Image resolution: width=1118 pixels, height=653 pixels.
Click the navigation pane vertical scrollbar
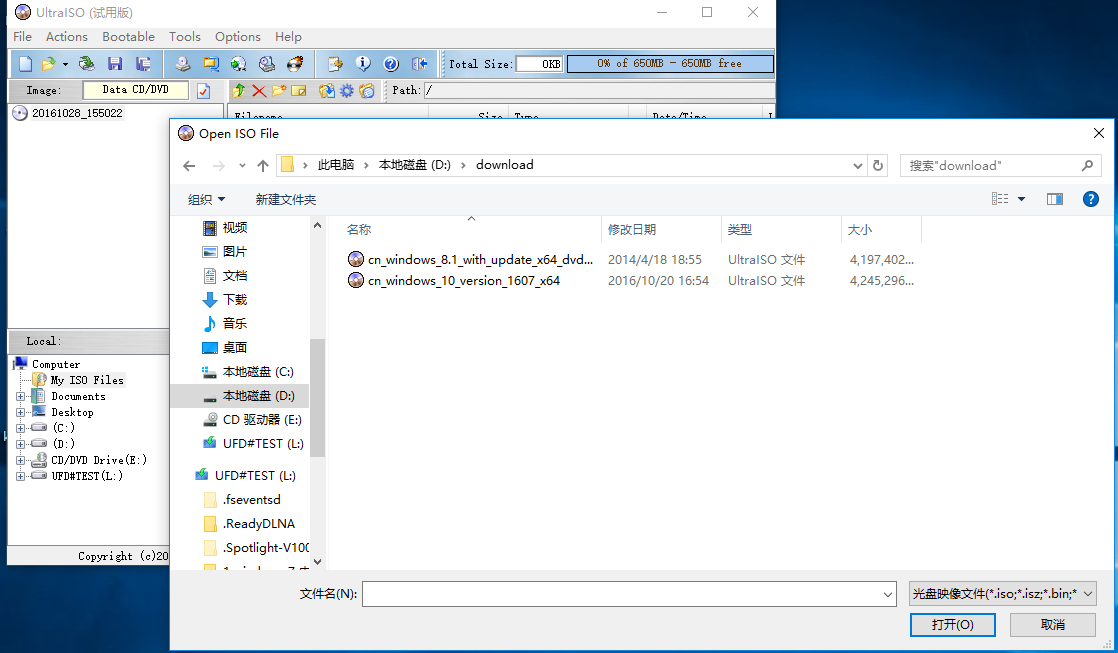pyautogui.click(x=317, y=397)
